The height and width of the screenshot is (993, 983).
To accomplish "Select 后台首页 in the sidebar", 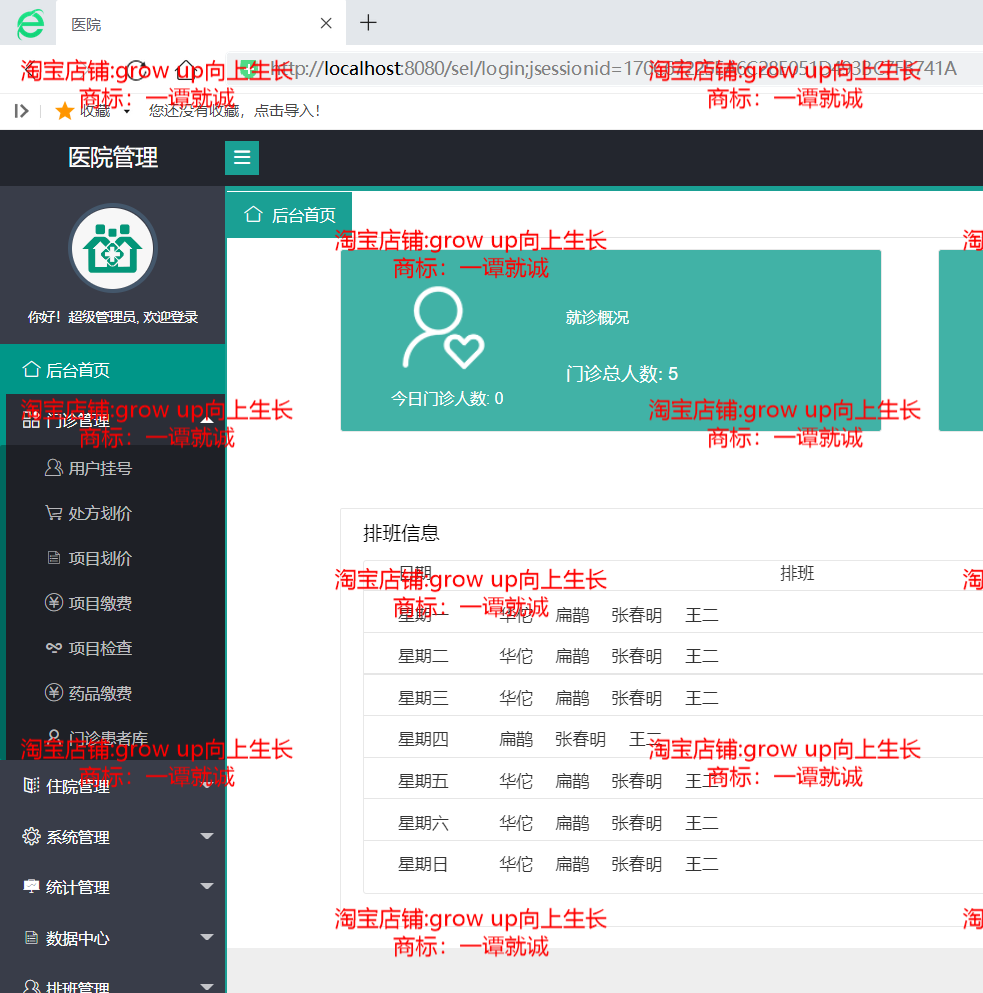I will (113, 369).
